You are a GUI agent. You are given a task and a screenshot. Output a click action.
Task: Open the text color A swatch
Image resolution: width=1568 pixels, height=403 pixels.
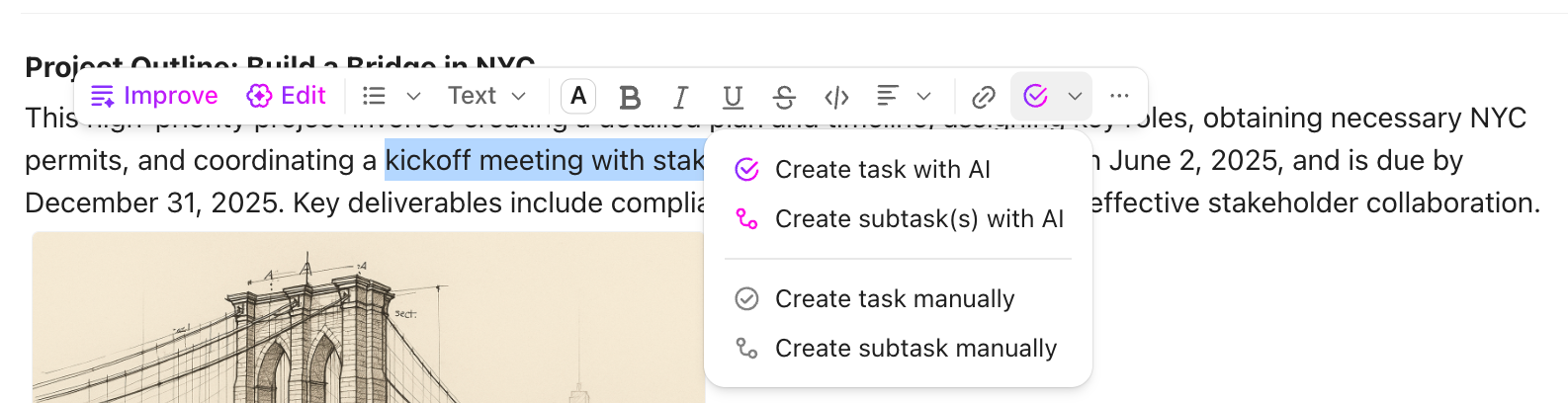[x=578, y=96]
